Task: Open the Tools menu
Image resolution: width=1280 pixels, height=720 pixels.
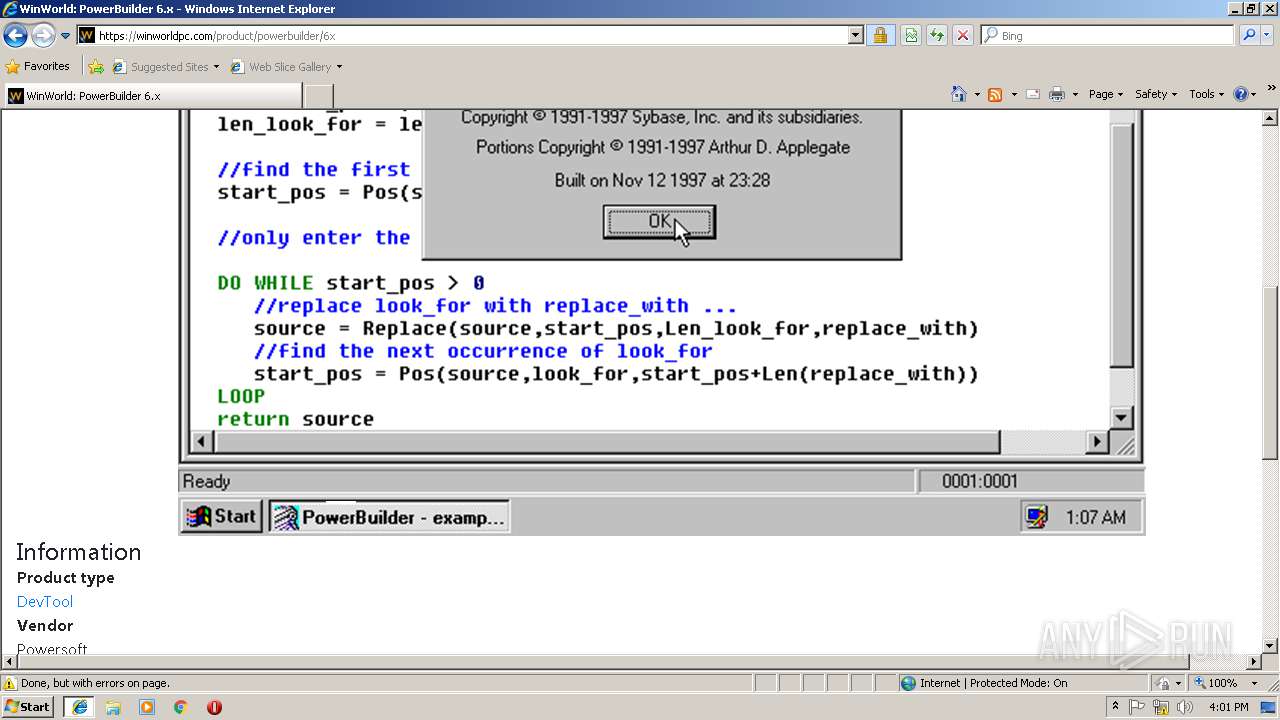Action: [1206, 94]
